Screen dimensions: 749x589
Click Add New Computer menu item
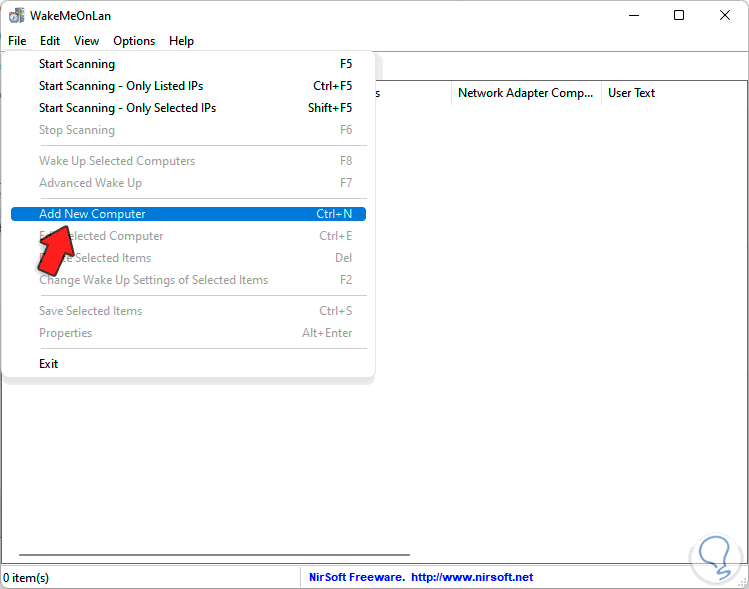(x=188, y=214)
